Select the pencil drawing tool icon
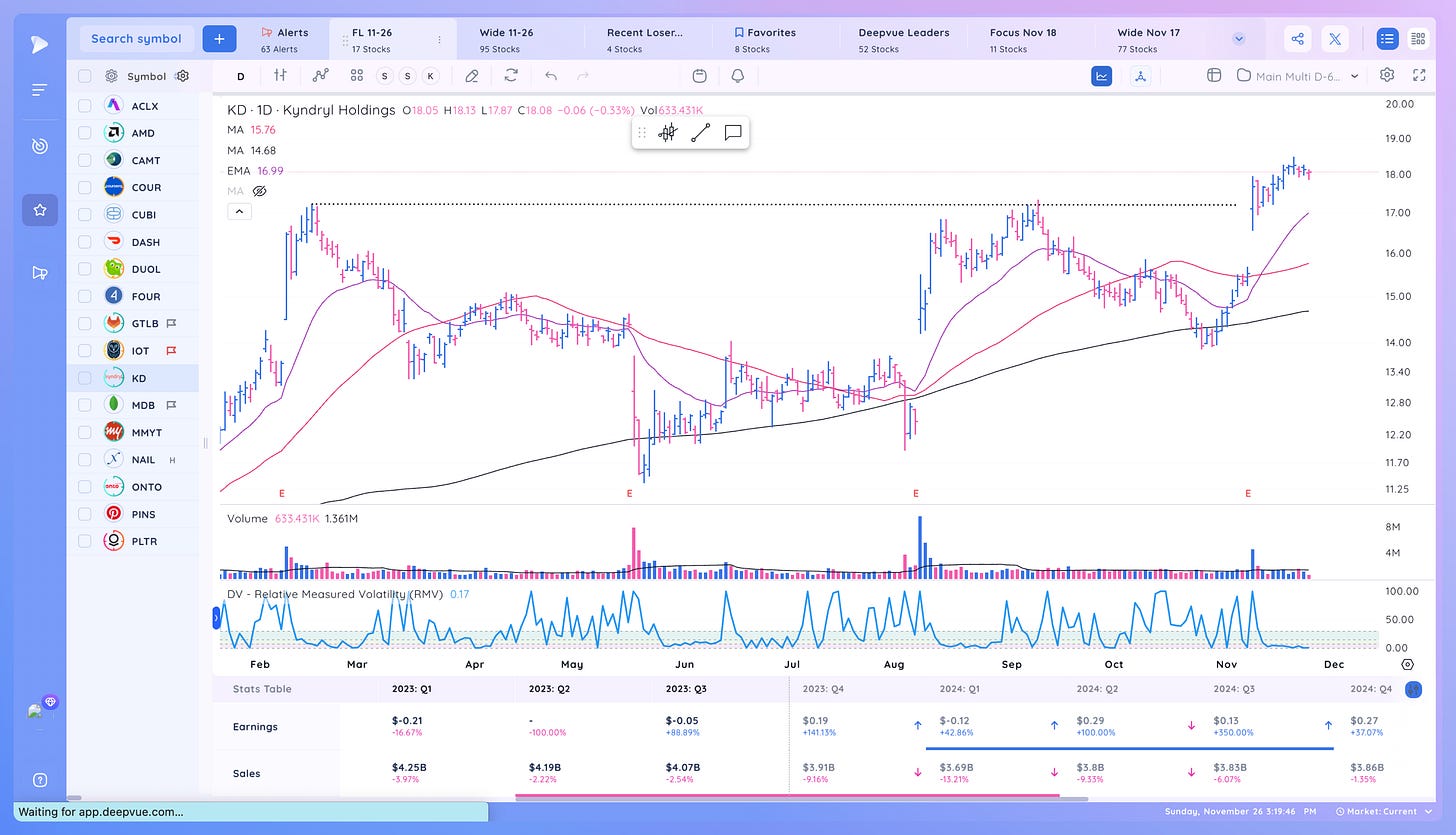This screenshot has height=835, width=1456. pos(472,75)
